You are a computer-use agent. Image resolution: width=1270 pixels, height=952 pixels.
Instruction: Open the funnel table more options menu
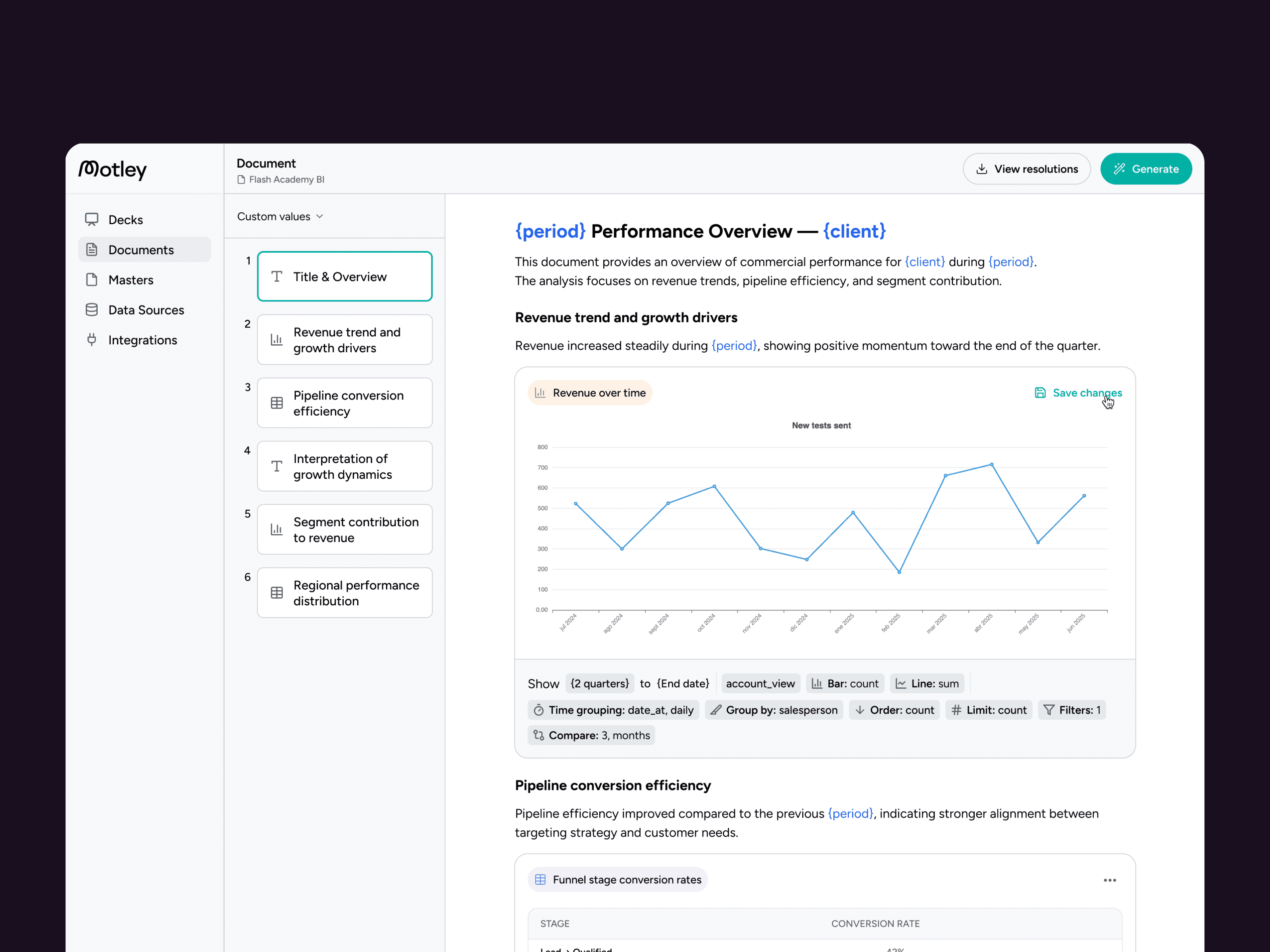pyautogui.click(x=1110, y=880)
